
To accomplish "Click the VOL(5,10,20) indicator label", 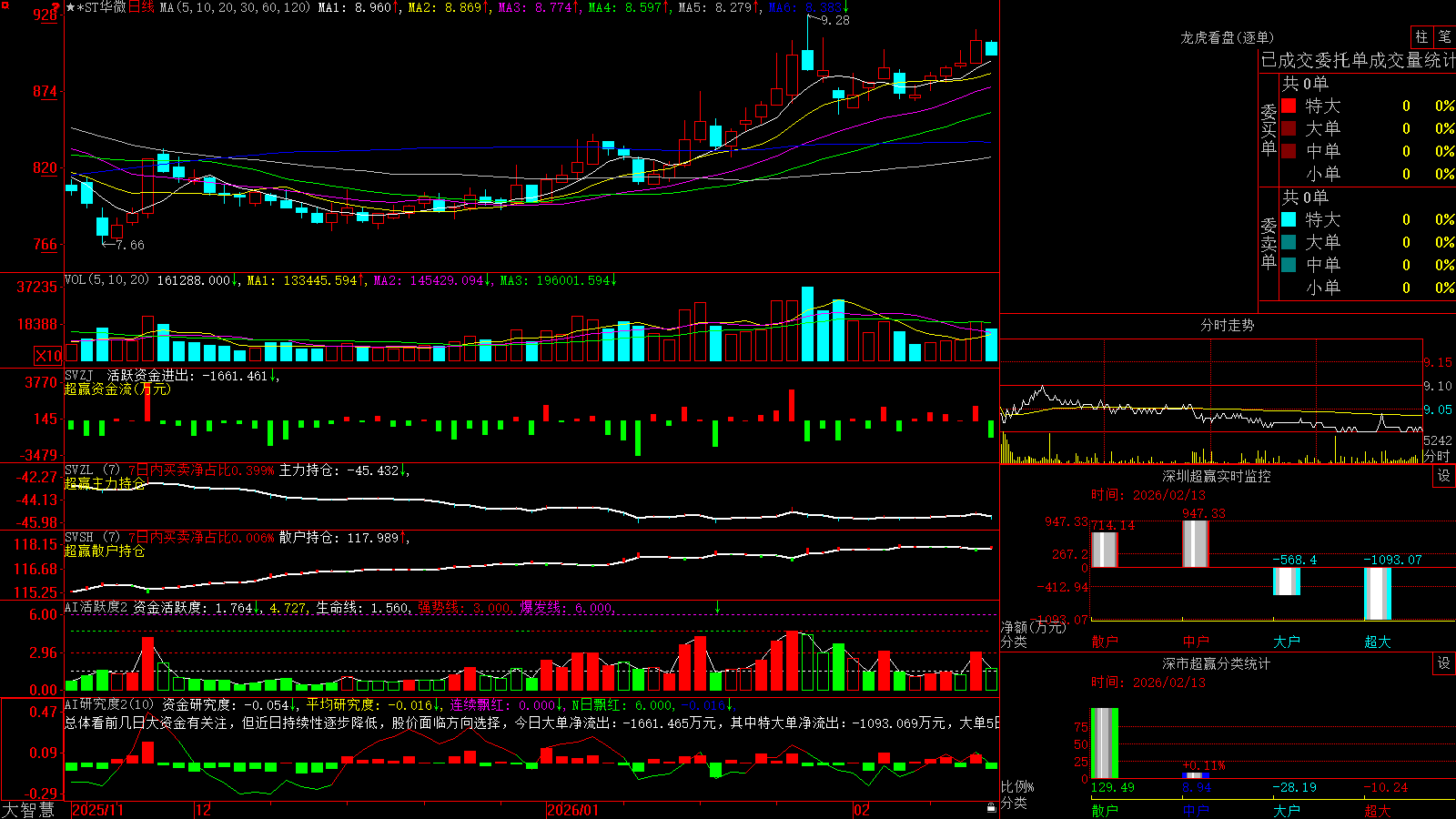I will point(106,280).
